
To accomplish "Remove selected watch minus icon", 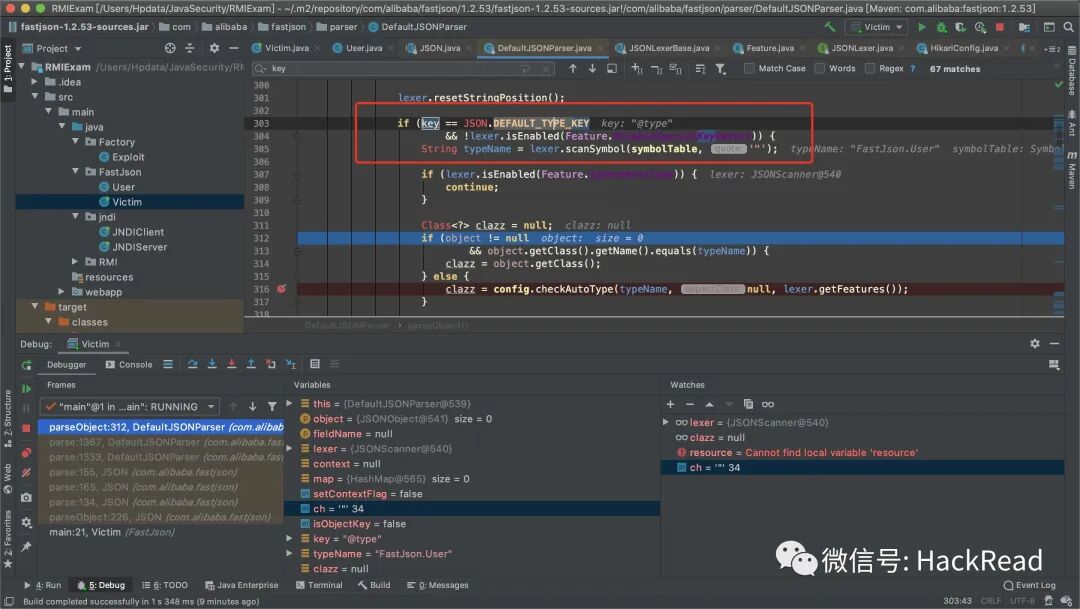I will (689, 404).
